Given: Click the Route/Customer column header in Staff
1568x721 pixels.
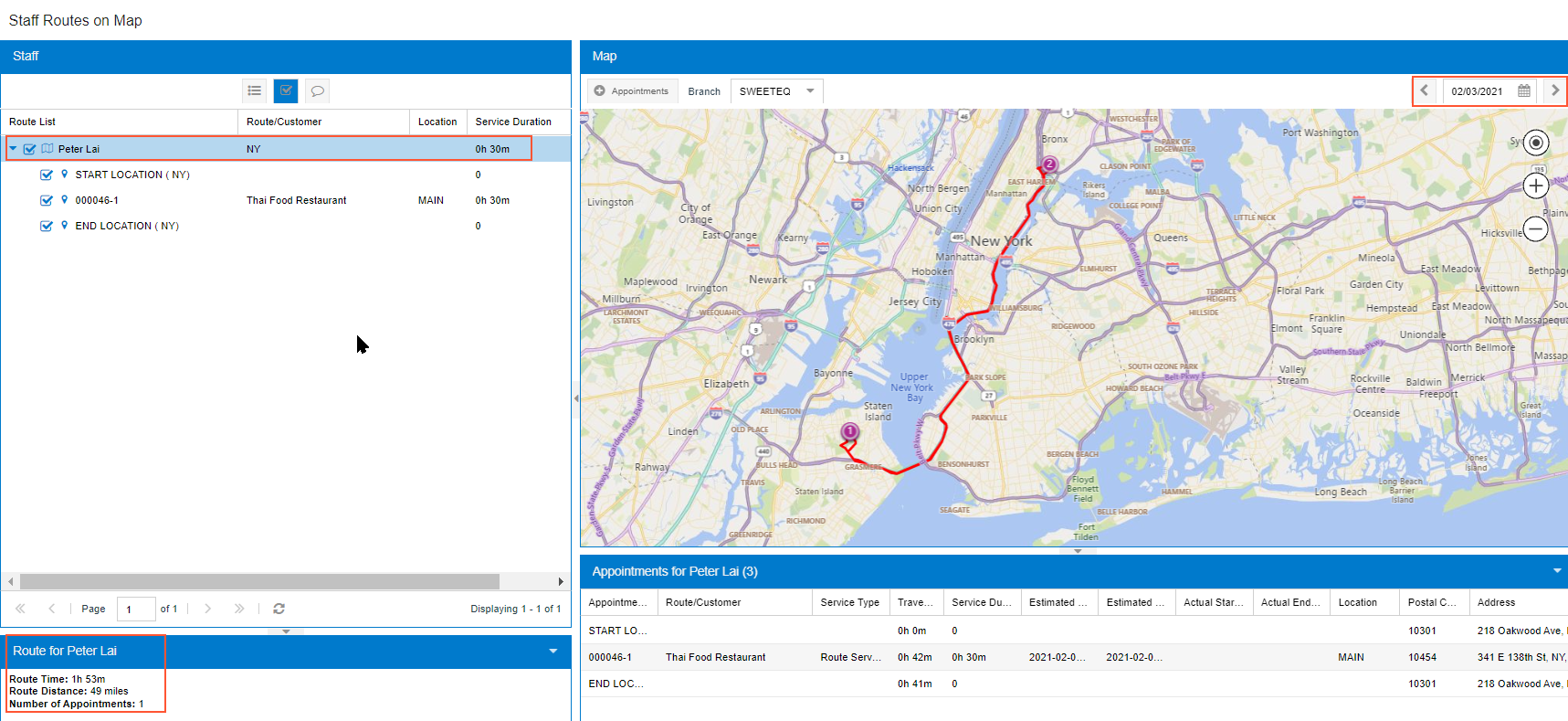Looking at the screenshot, I should (284, 122).
